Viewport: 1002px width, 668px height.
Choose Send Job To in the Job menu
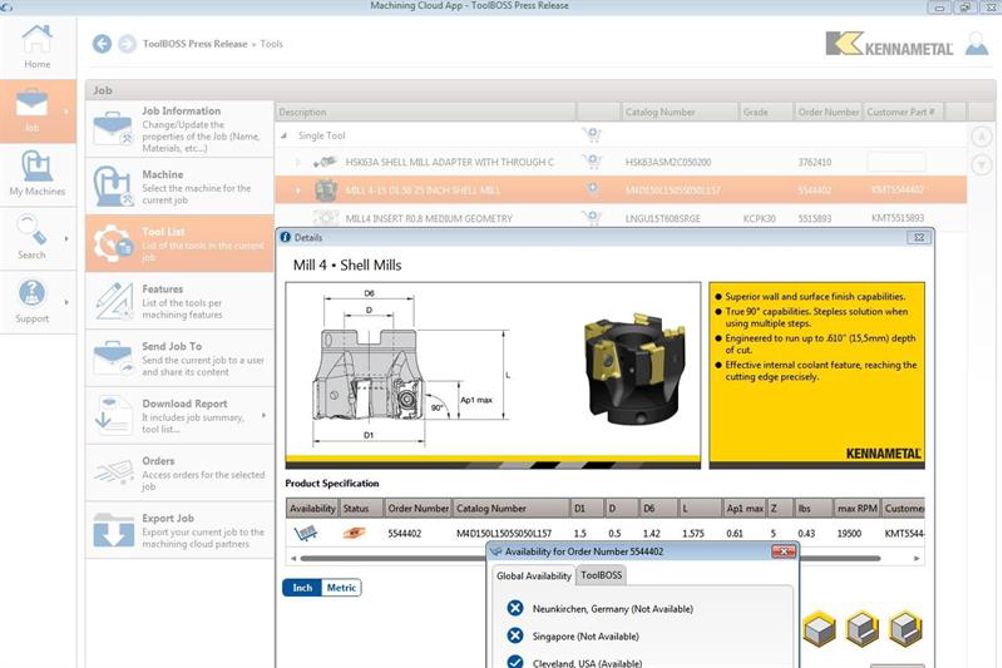tap(180, 358)
